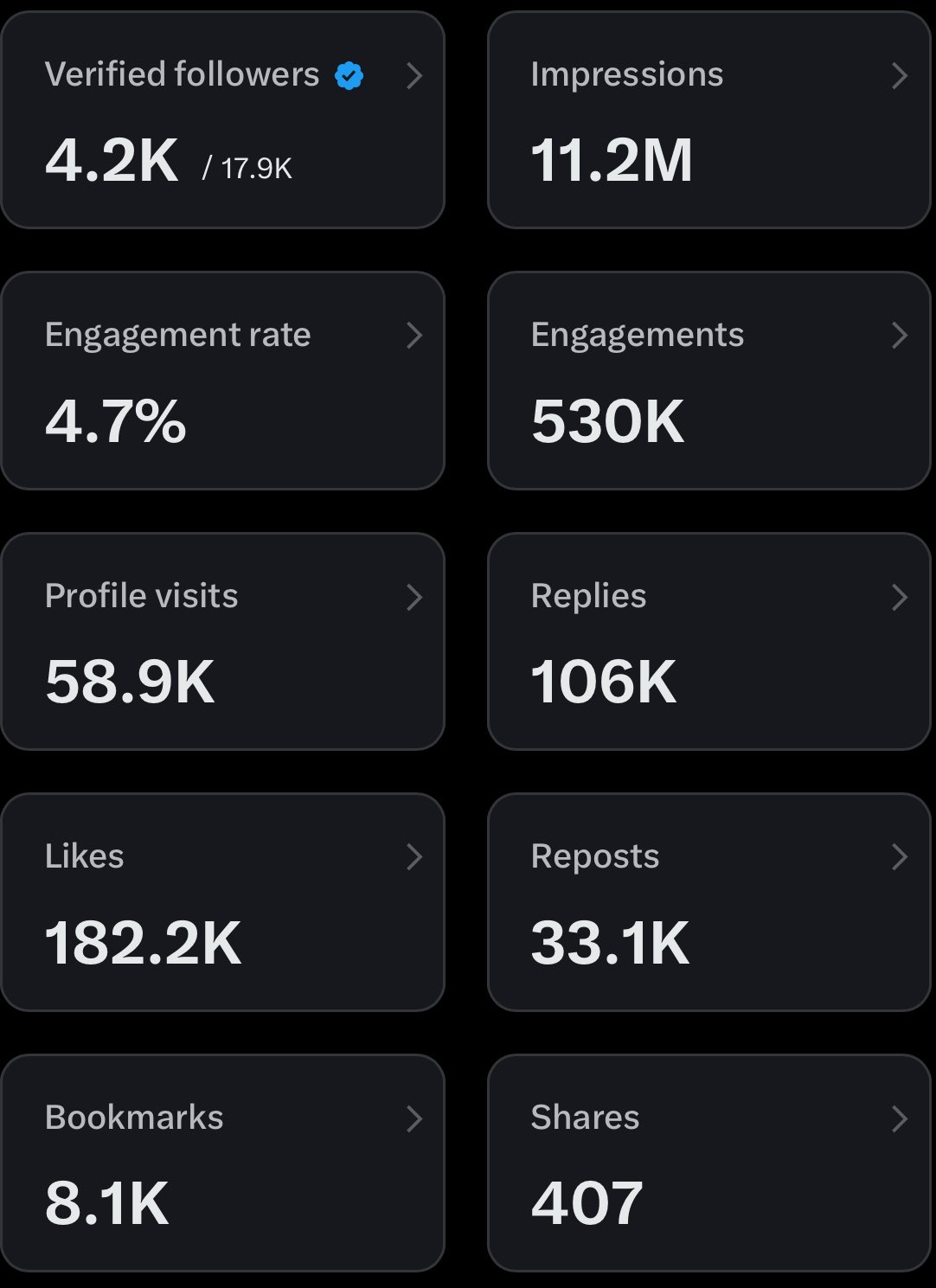Open the Bookmarks chevron arrow
Viewport: 936px width, 1288px height.
pyautogui.click(x=414, y=1118)
